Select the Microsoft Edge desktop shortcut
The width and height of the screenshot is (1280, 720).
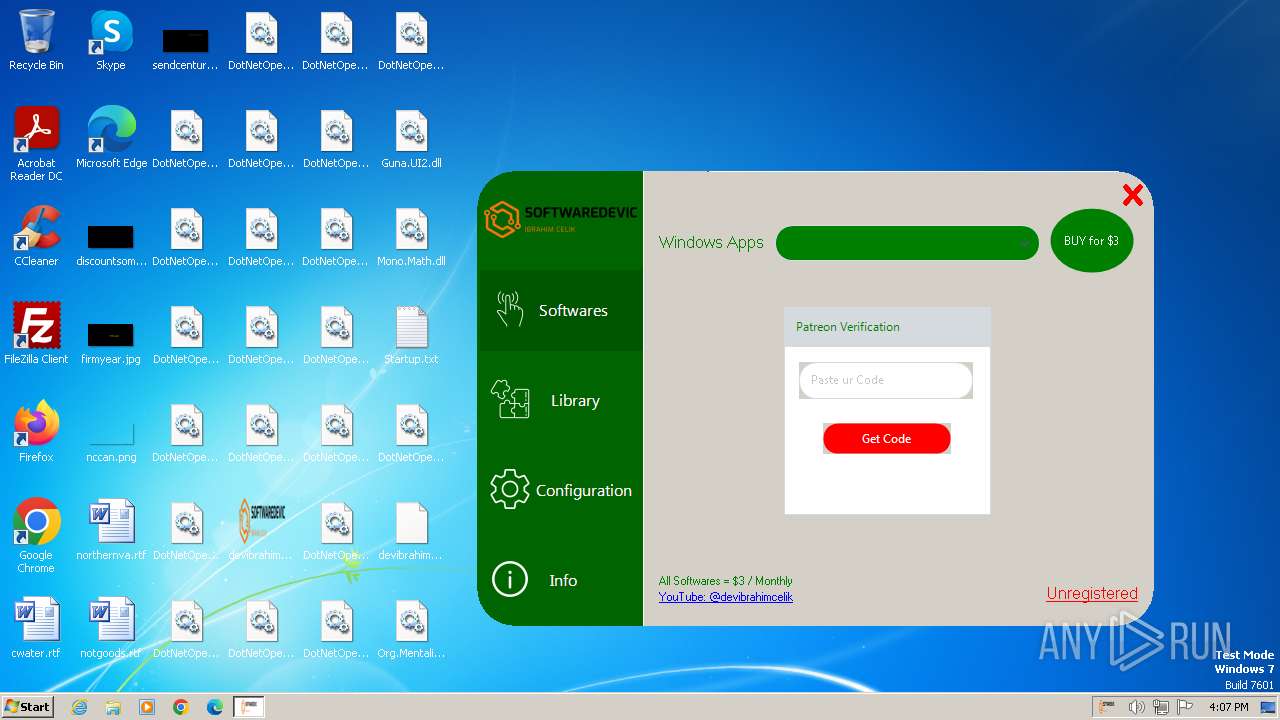(x=111, y=138)
